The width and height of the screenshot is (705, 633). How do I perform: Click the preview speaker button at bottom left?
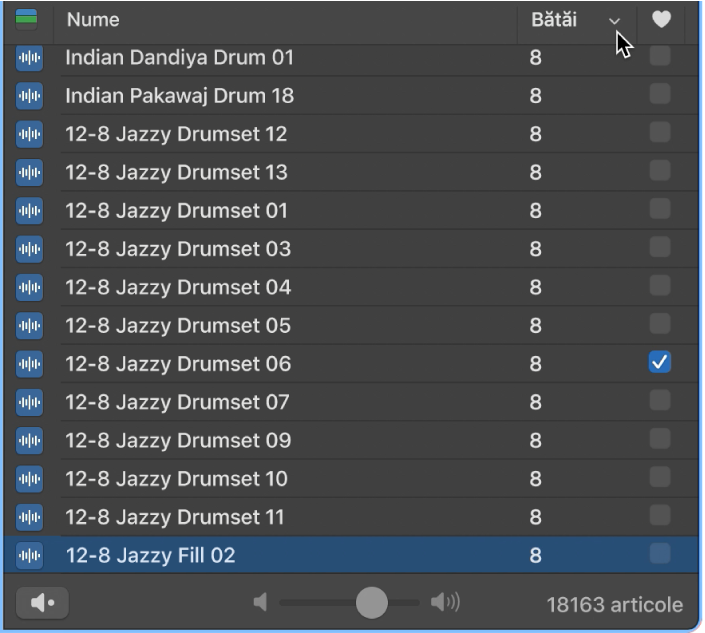pos(42,603)
